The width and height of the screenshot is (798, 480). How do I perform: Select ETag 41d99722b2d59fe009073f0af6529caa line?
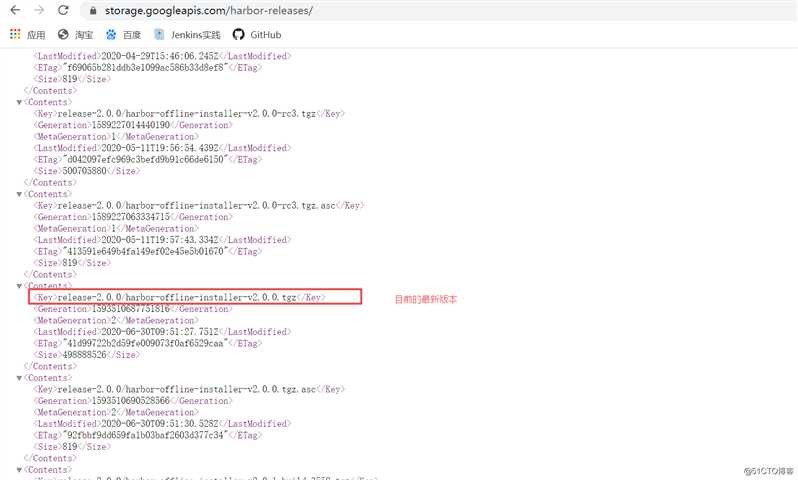coord(148,344)
